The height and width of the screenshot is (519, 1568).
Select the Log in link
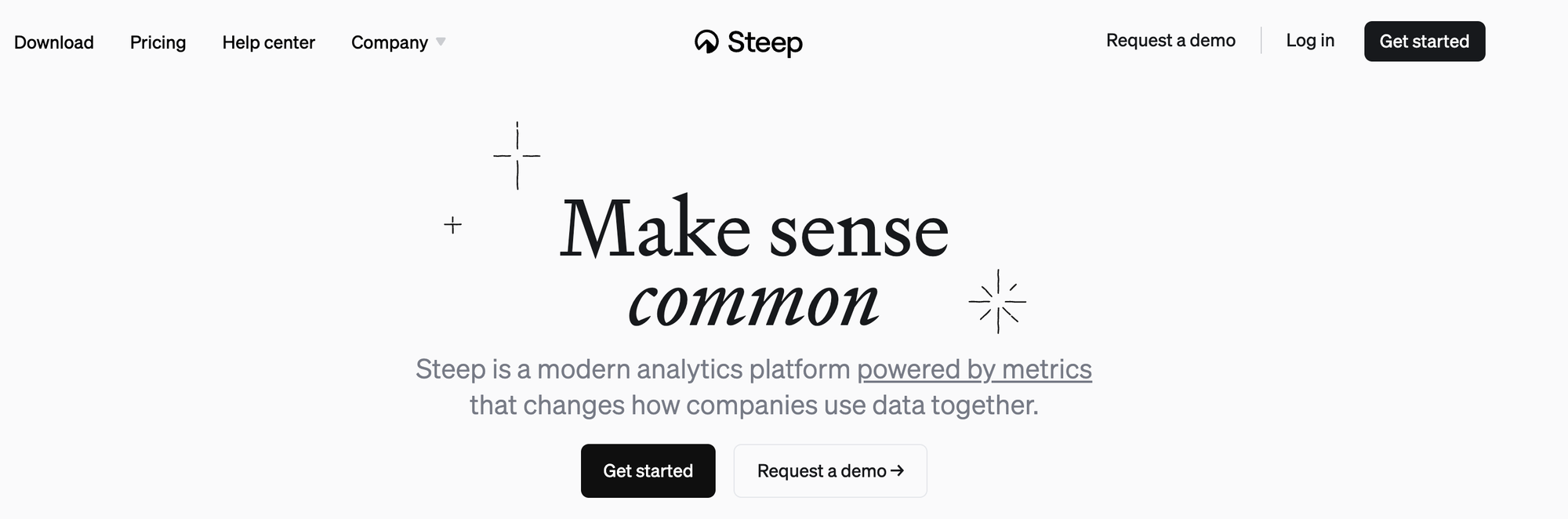pyautogui.click(x=1310, y=41)
